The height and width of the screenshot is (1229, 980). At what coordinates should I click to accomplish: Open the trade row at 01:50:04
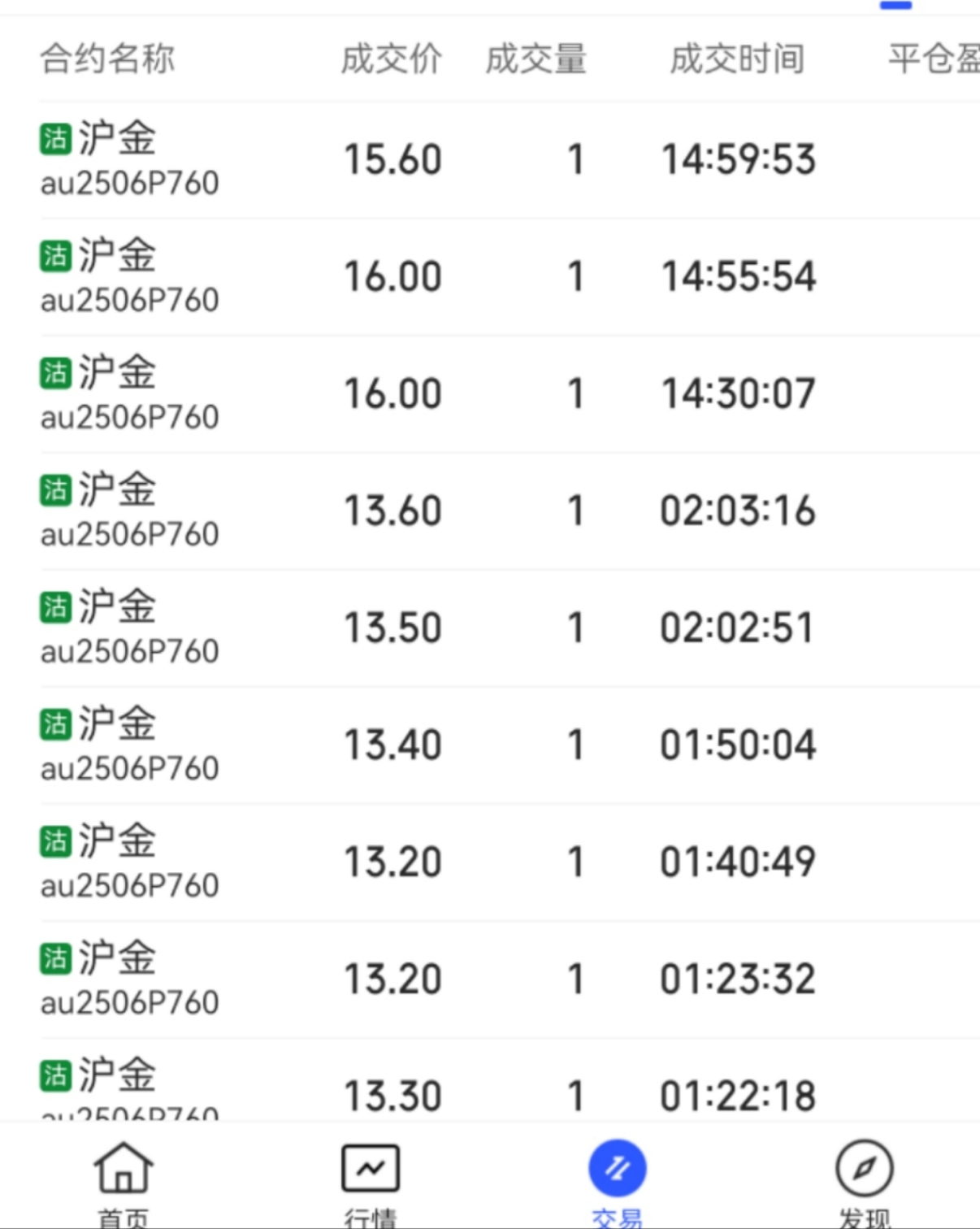coord(510,745)
